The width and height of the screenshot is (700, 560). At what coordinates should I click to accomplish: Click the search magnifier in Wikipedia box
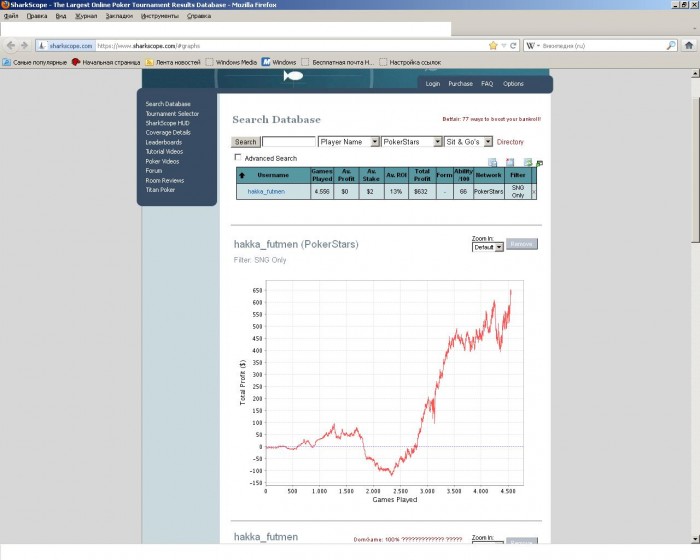tap(671, 46)
